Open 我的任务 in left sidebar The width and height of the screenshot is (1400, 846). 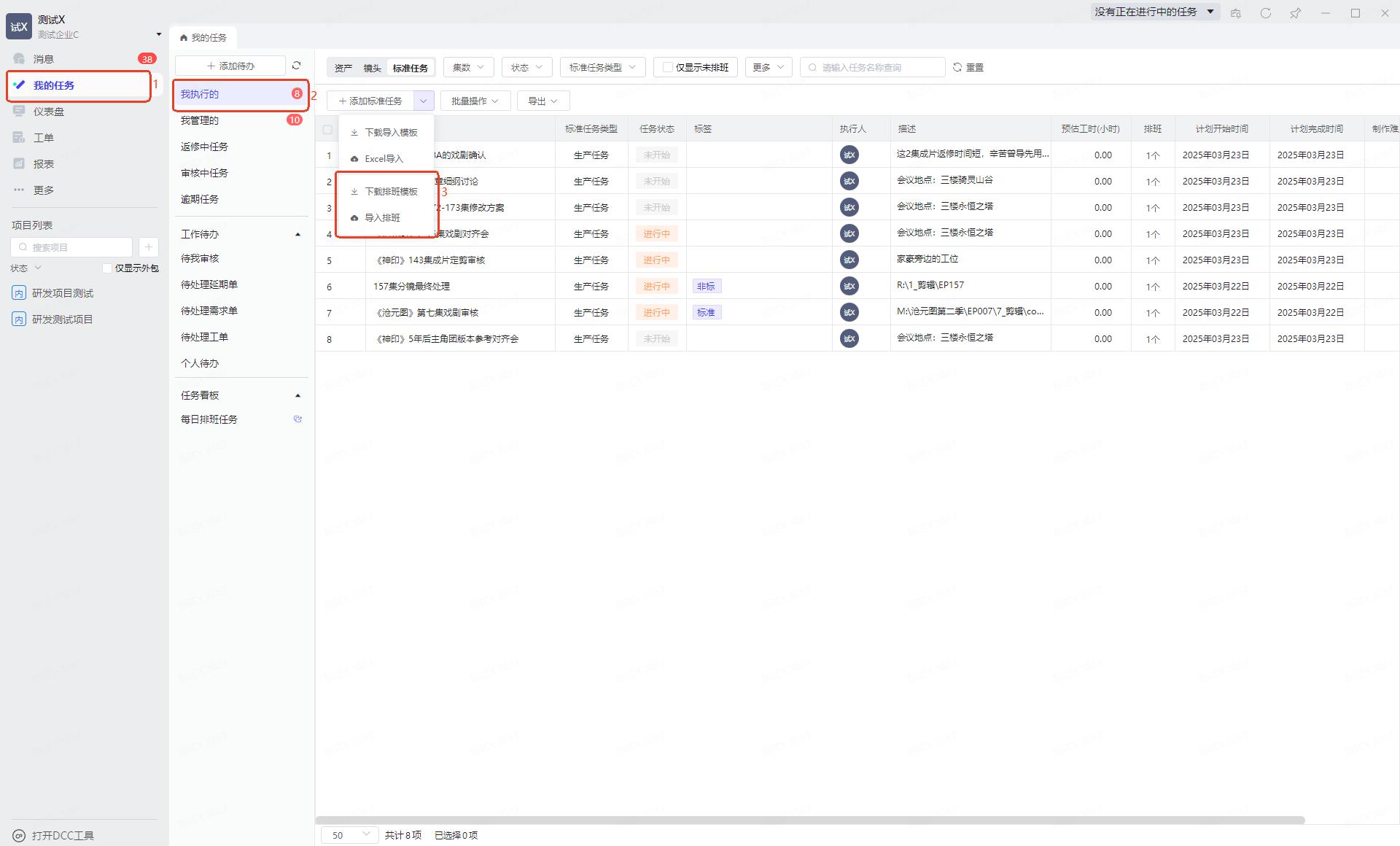click(x=79, y=85)
